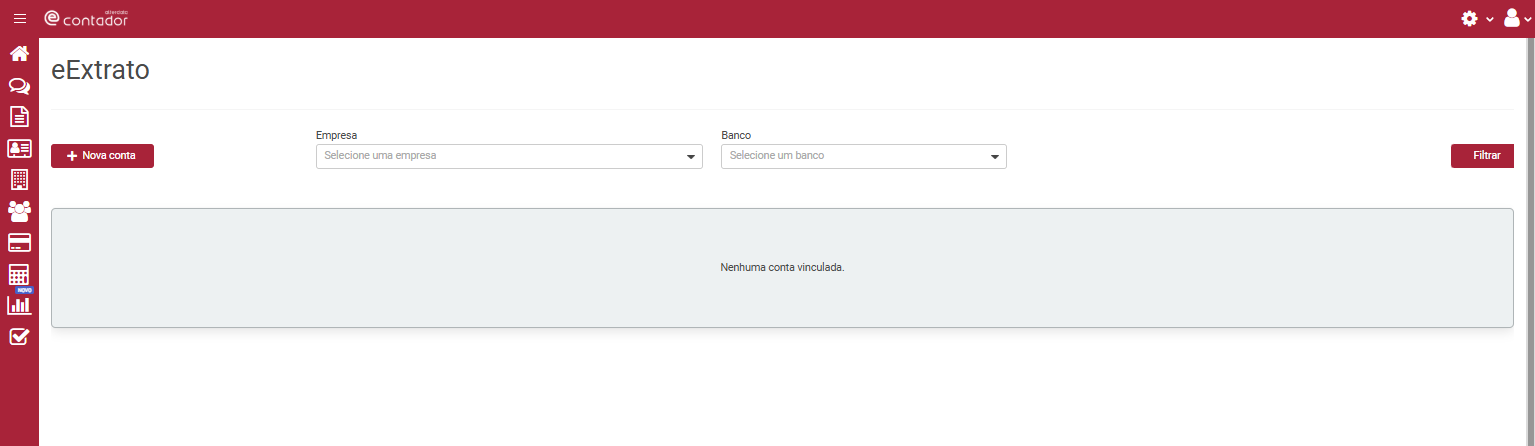The height and width of the screenshot is (446, 1535).
Task: Open the documents sidebar icon
Action: pos(19,117)
